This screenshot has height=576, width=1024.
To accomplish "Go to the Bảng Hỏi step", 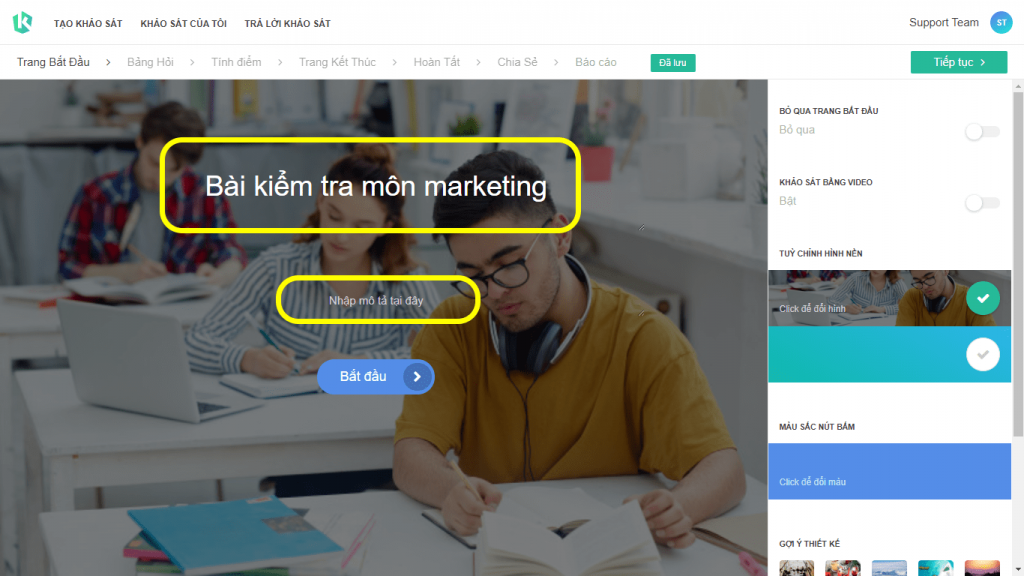I will [x=150, y=62].
